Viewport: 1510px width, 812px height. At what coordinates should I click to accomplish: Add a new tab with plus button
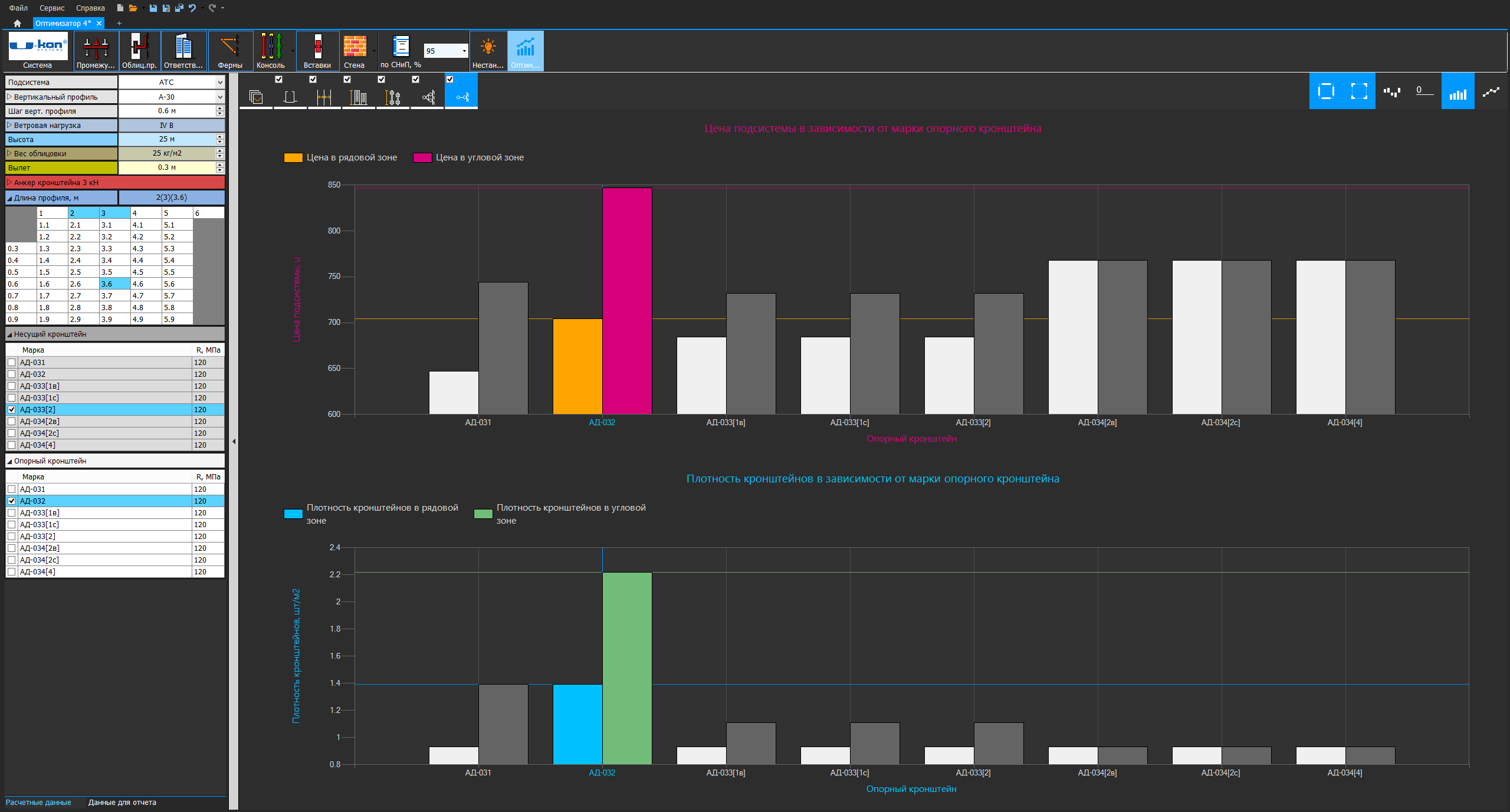pyautogui.click(x=119, y=24)
